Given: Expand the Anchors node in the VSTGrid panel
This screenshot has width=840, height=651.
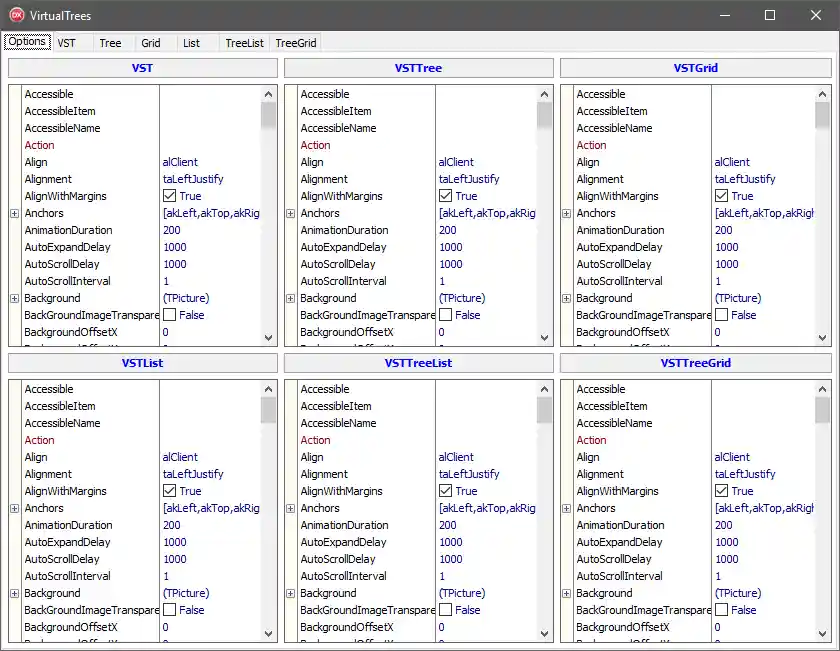Looking at the screenshot, I should click(x=567, y=213).
